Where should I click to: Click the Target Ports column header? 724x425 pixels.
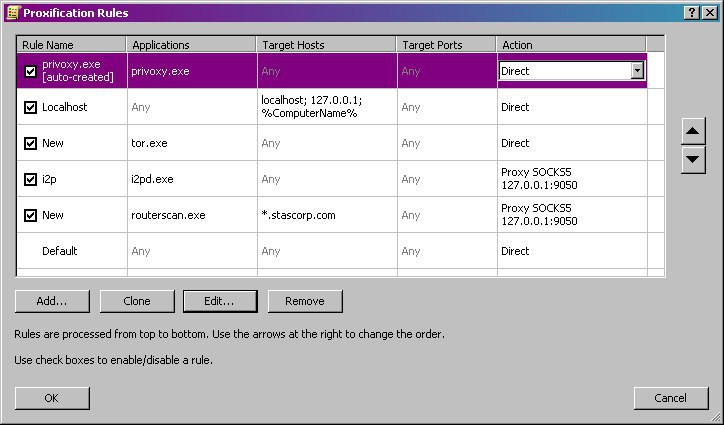pos(446,45)
